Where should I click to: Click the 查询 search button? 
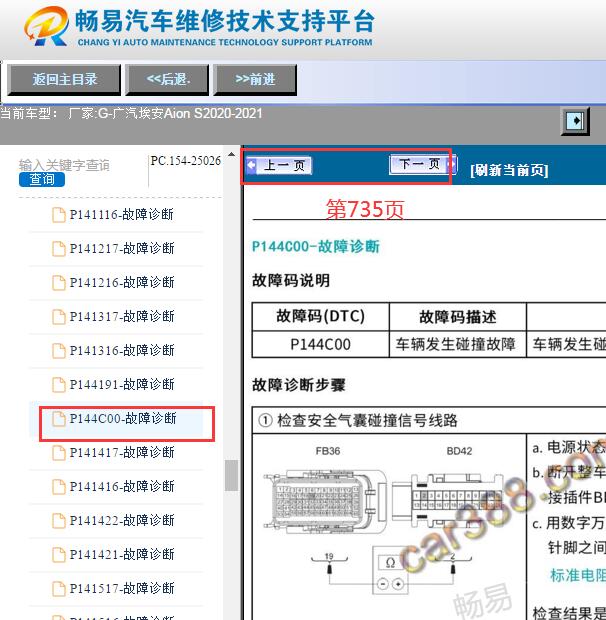tap(42, 180)
